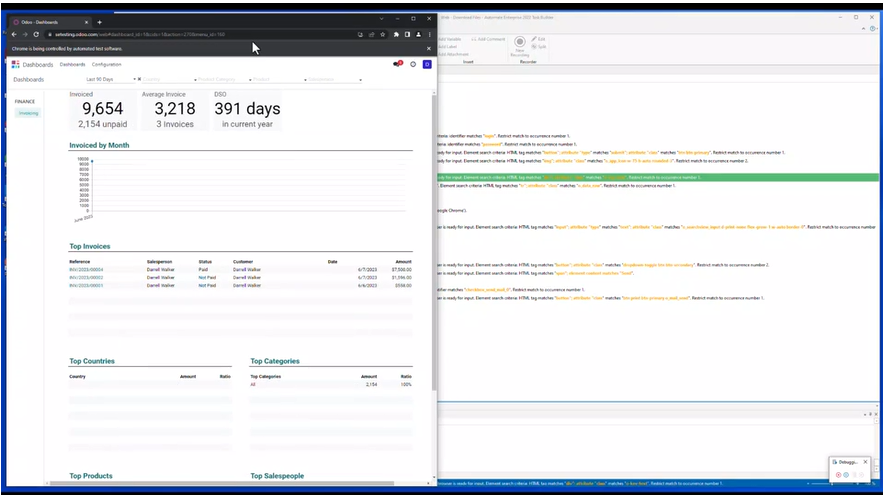Click Edit in the Recorder group
The height and width of the screenshot is (495, 883).
point(538,39)
